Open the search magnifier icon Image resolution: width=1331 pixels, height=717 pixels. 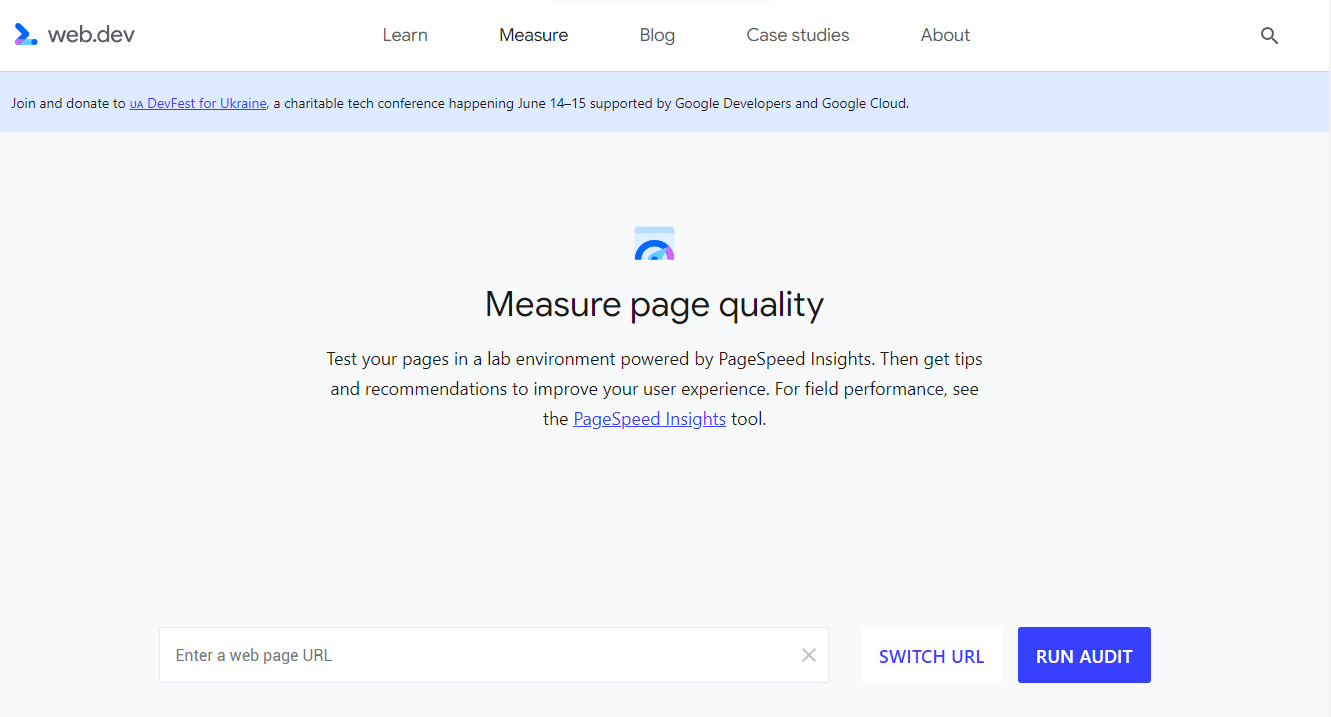click(1269, 35)
